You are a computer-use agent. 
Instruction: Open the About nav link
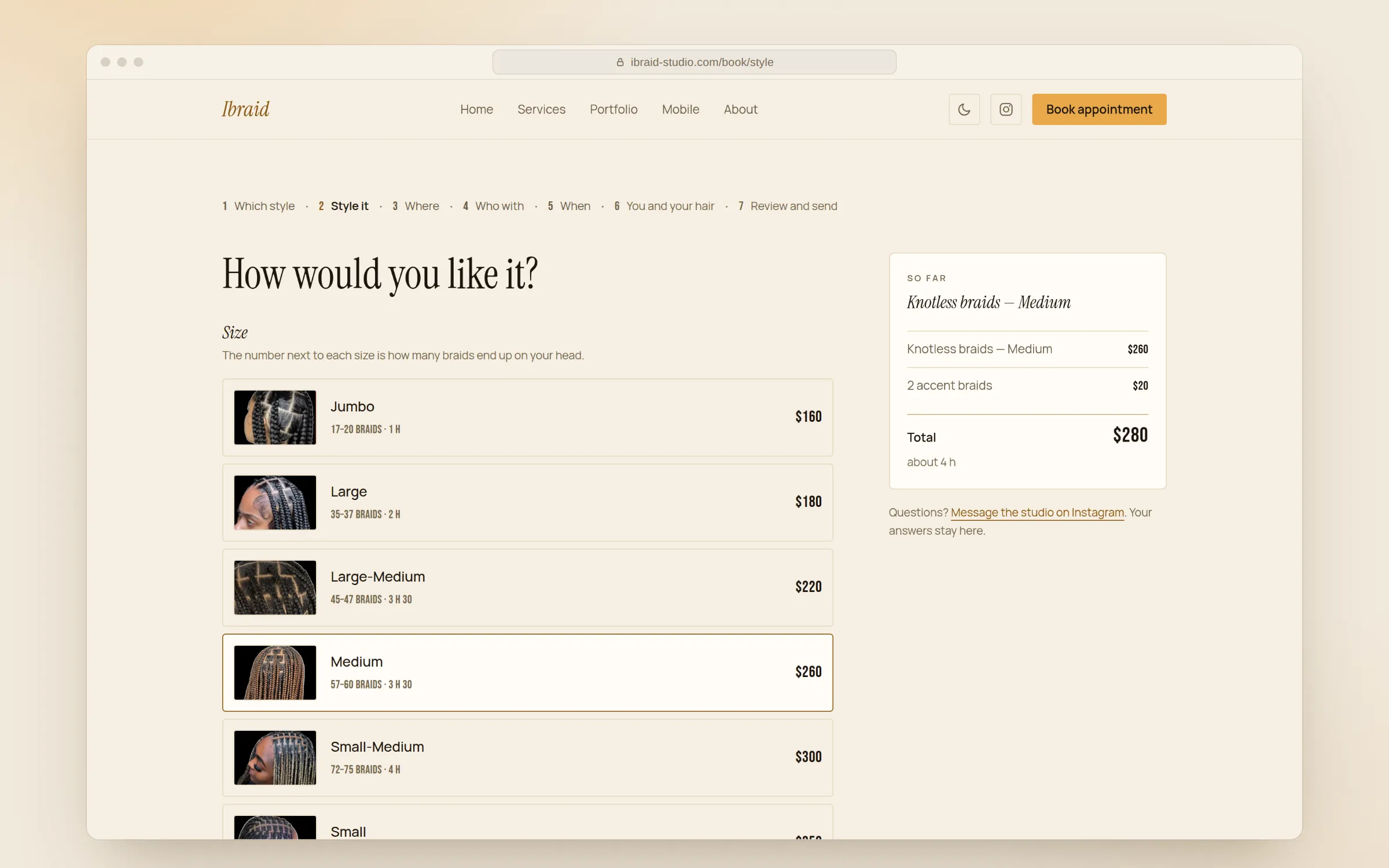pos(740,109)
